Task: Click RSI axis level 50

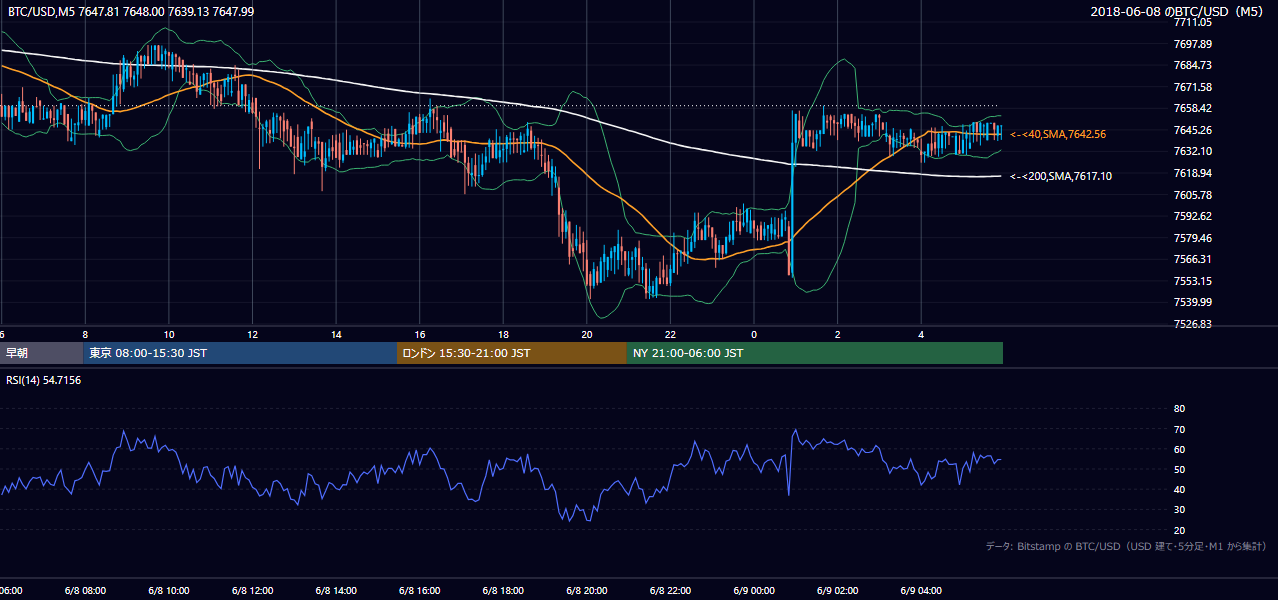Action: pos(1179,469)
